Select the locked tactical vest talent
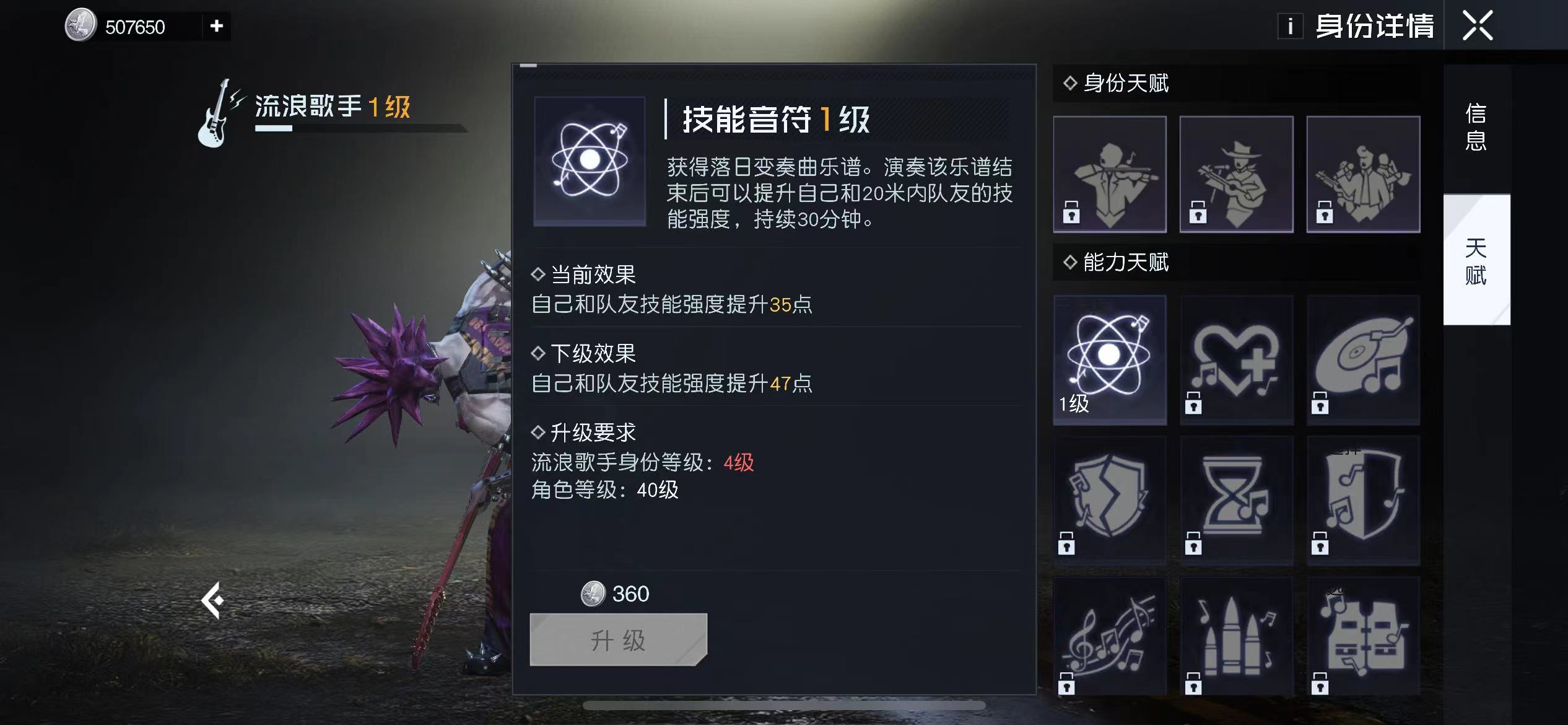This screenshot has height=725, width=1568. (1363, 636)
